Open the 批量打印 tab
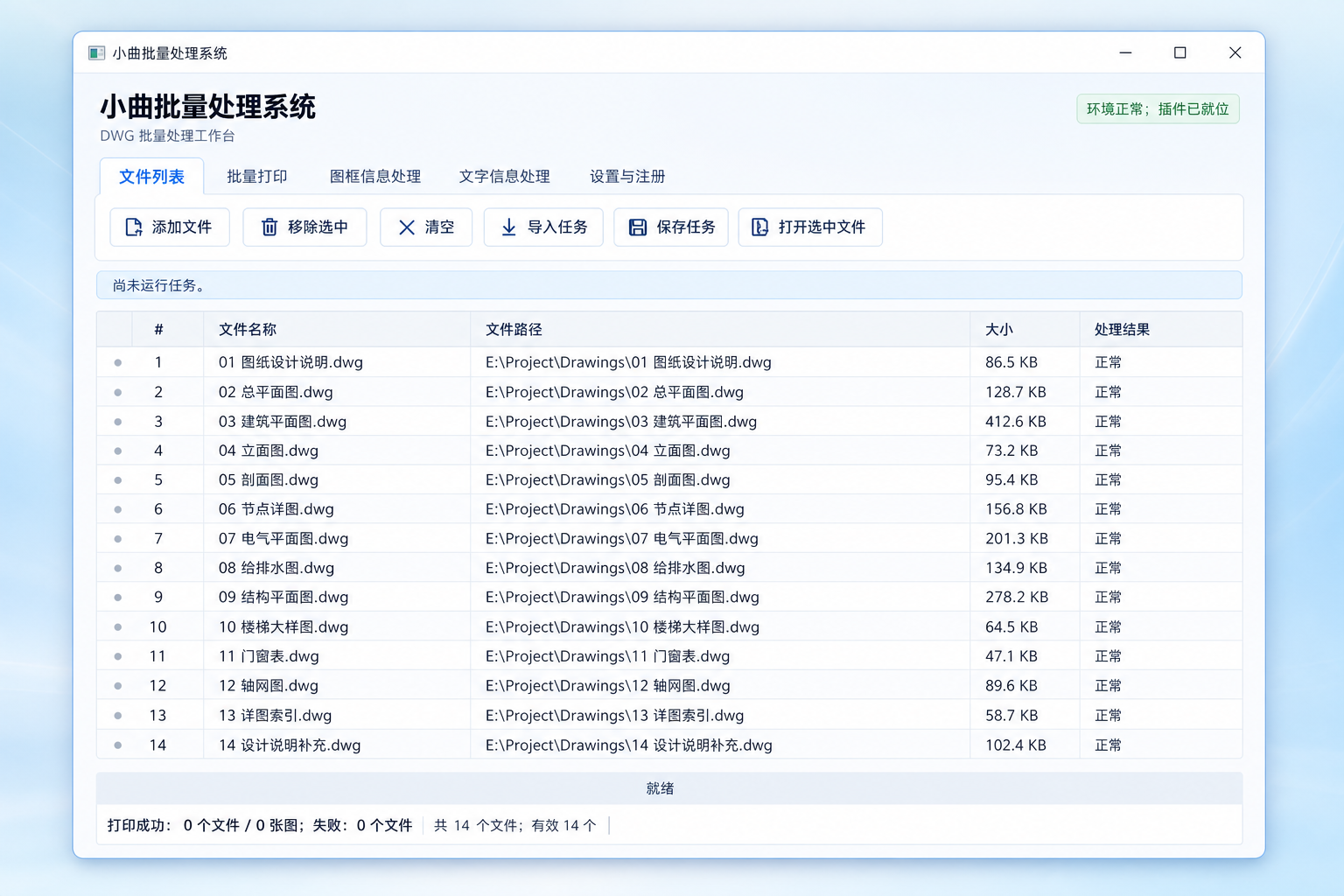1344x896 pixels. pyautogui.click(x=257, y=177)
